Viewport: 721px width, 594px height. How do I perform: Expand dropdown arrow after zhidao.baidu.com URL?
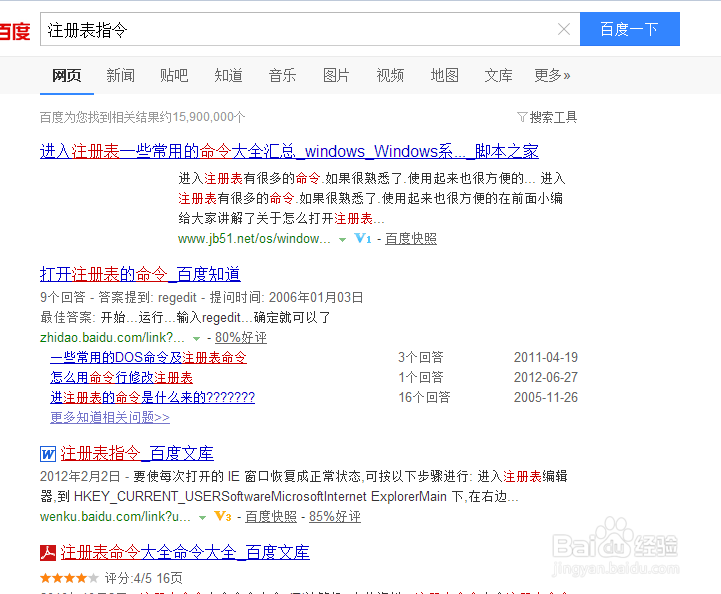[x=196, y=338]
